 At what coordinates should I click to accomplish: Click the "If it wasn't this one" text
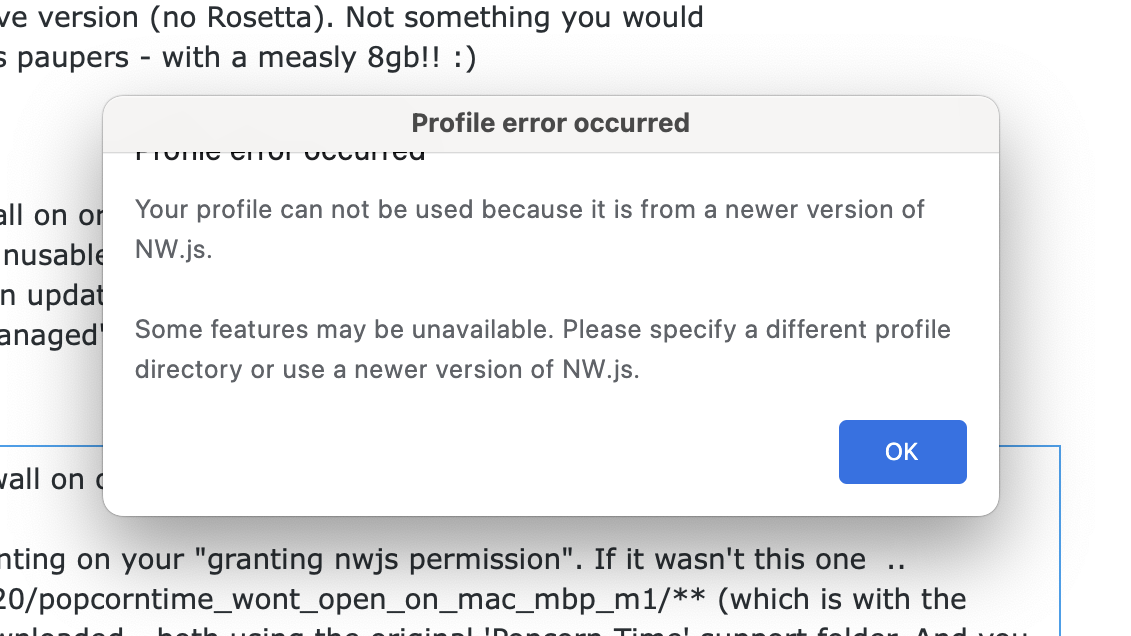(x=729, y=560)
